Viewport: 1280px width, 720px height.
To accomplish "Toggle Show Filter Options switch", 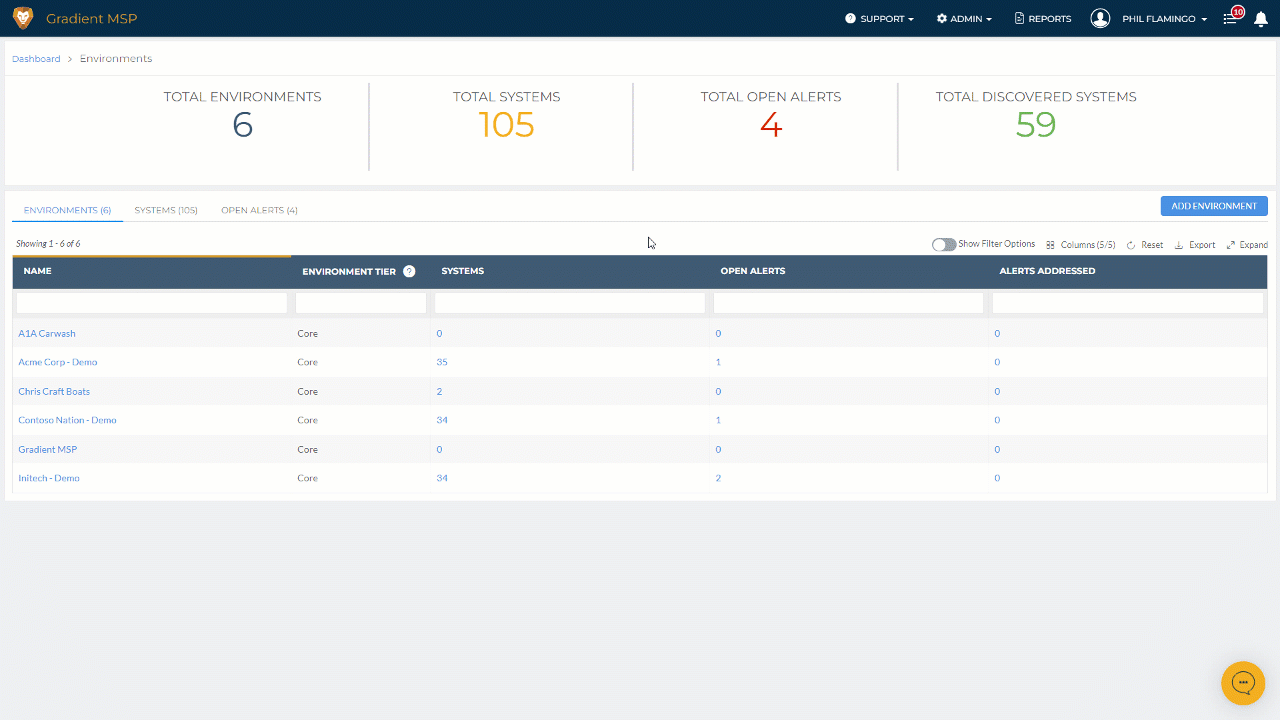I will [x=943, y=245].
